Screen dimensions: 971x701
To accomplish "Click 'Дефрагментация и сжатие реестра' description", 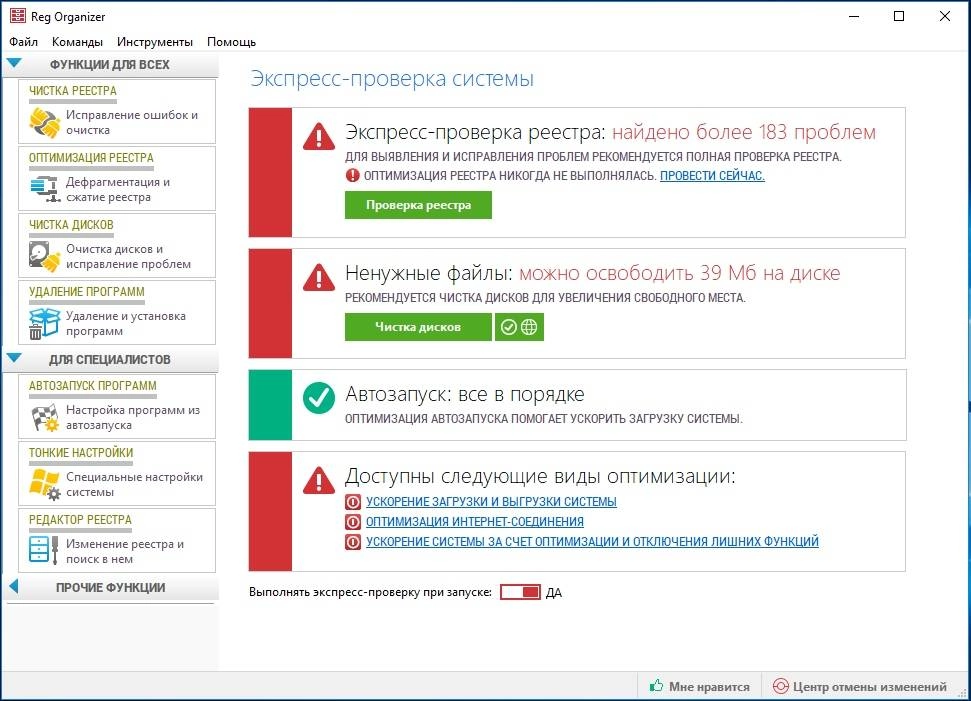I will 118,189.
